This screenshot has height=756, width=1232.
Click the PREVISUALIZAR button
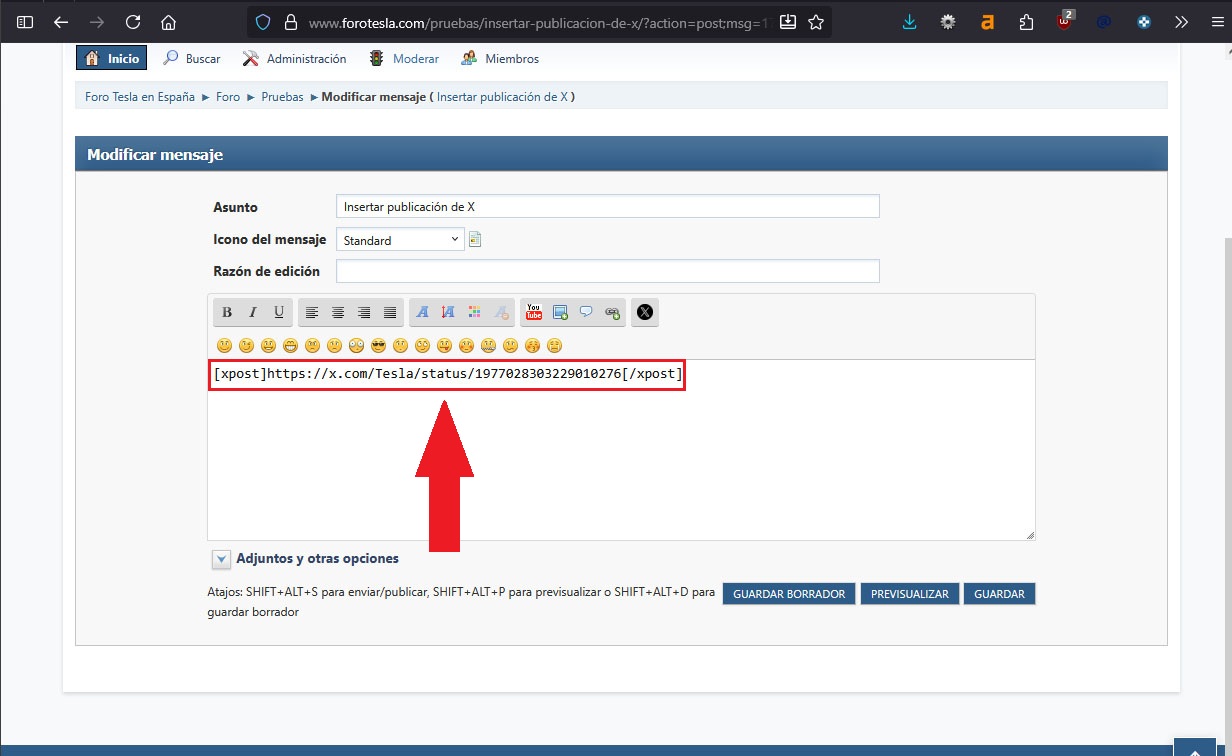click(x=909, y=594)
